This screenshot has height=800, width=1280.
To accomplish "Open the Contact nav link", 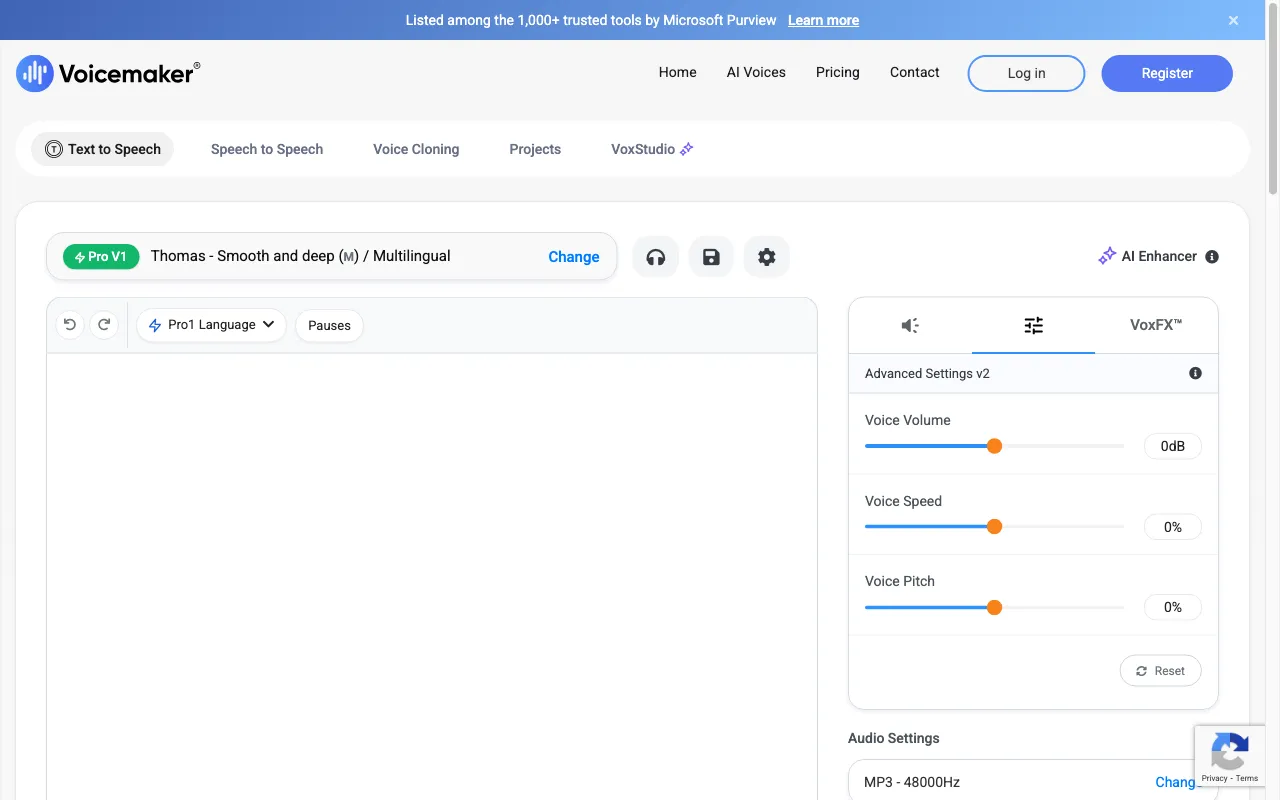I will (x=915, y=72).
